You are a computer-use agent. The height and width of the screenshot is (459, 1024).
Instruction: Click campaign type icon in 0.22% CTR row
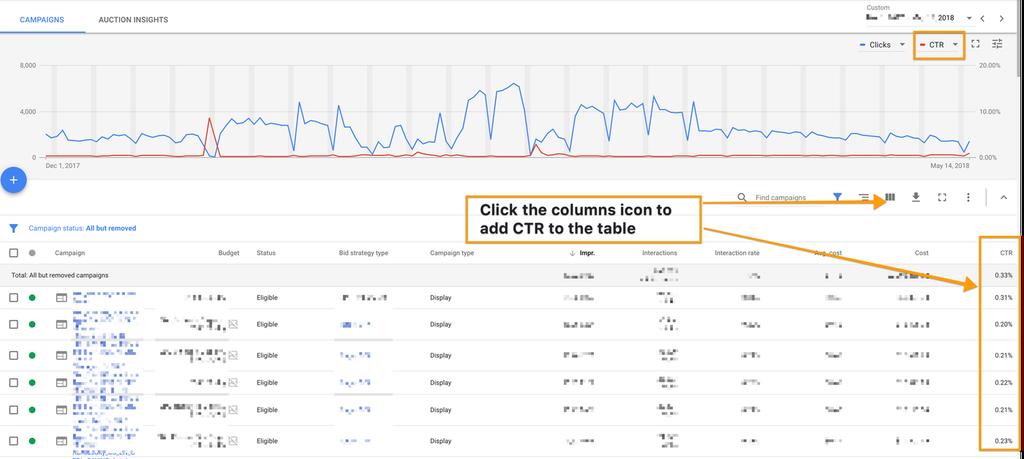coord(61,383)
